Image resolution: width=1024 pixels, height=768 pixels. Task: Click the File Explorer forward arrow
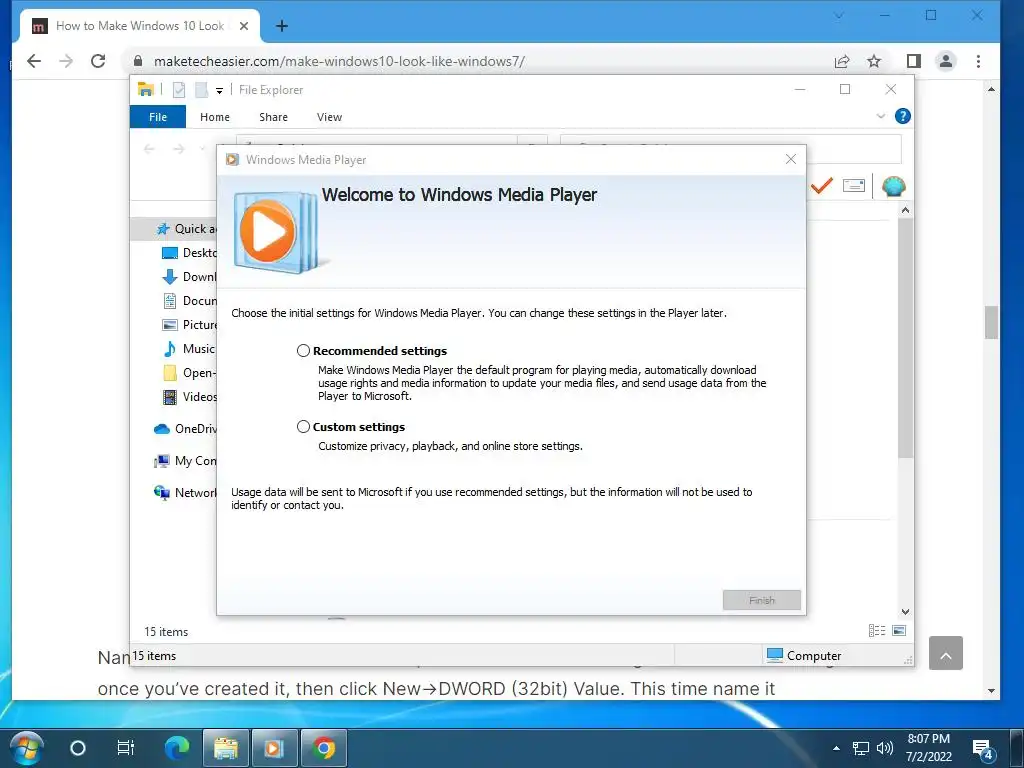click(x=178, y=149)
